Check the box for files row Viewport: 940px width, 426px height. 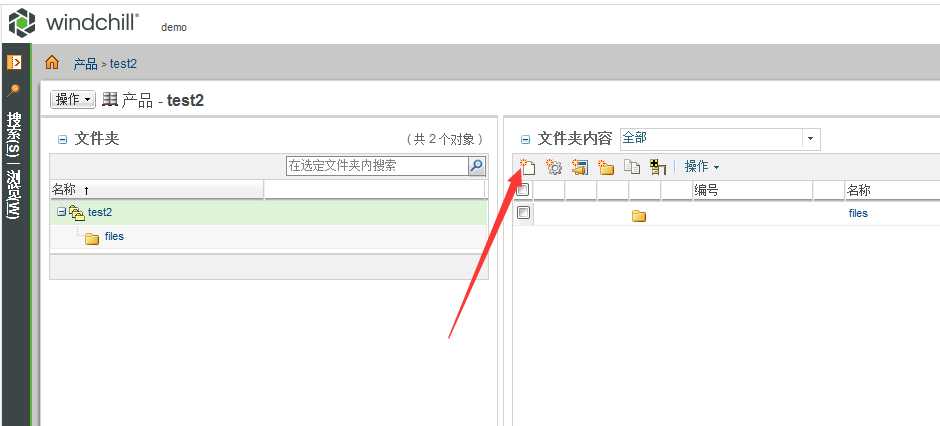523,213
